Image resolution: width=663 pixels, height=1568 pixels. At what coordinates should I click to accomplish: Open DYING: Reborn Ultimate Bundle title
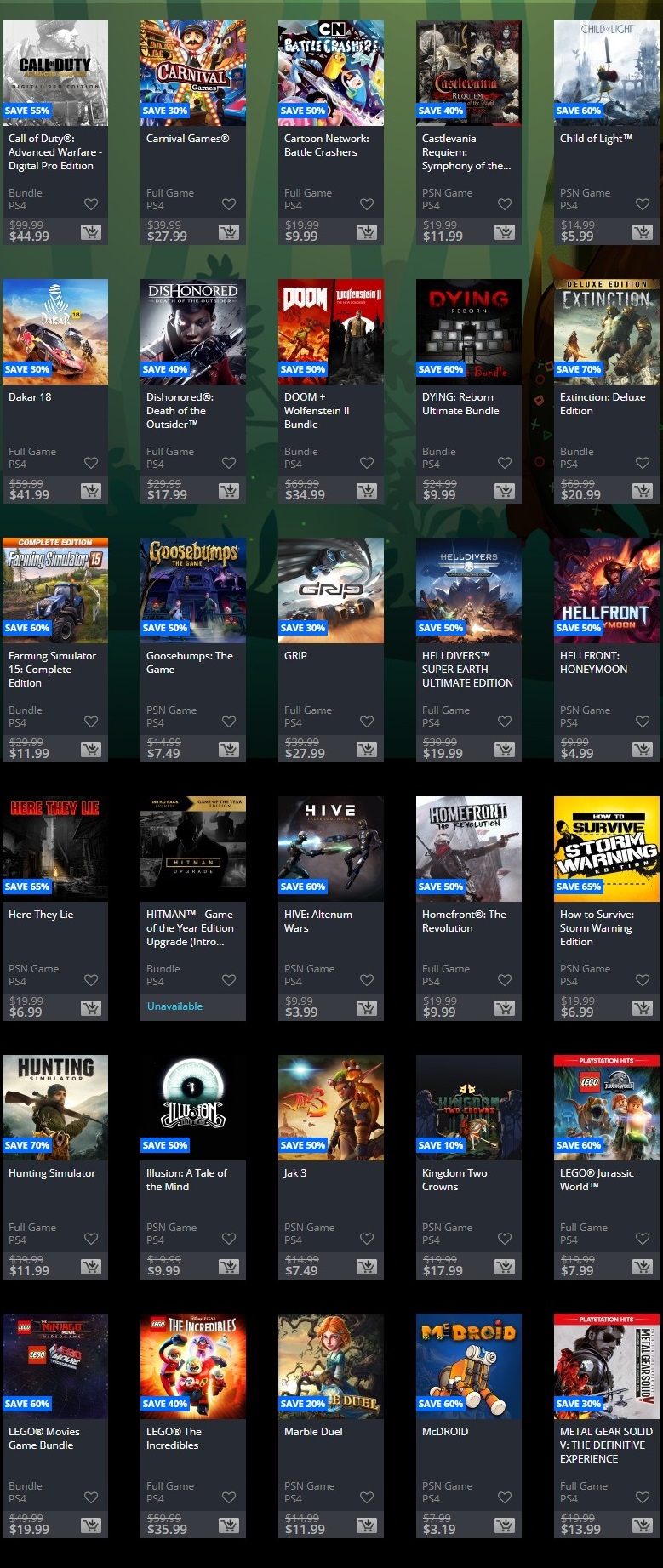click(460, 404)
